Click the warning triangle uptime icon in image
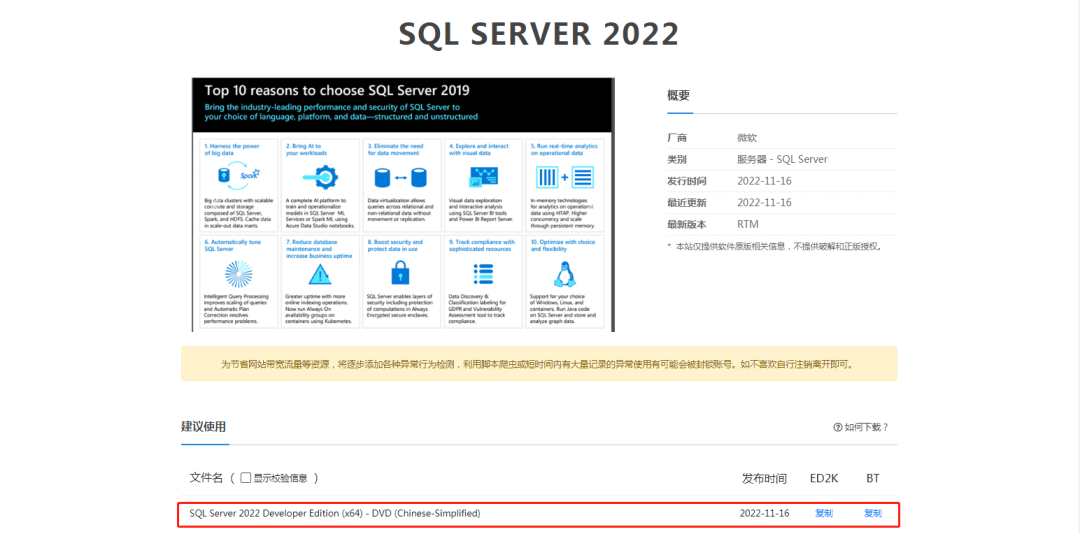Image resolution: width=1080 pixels, height=534 pixels. [x=320, y=276]
